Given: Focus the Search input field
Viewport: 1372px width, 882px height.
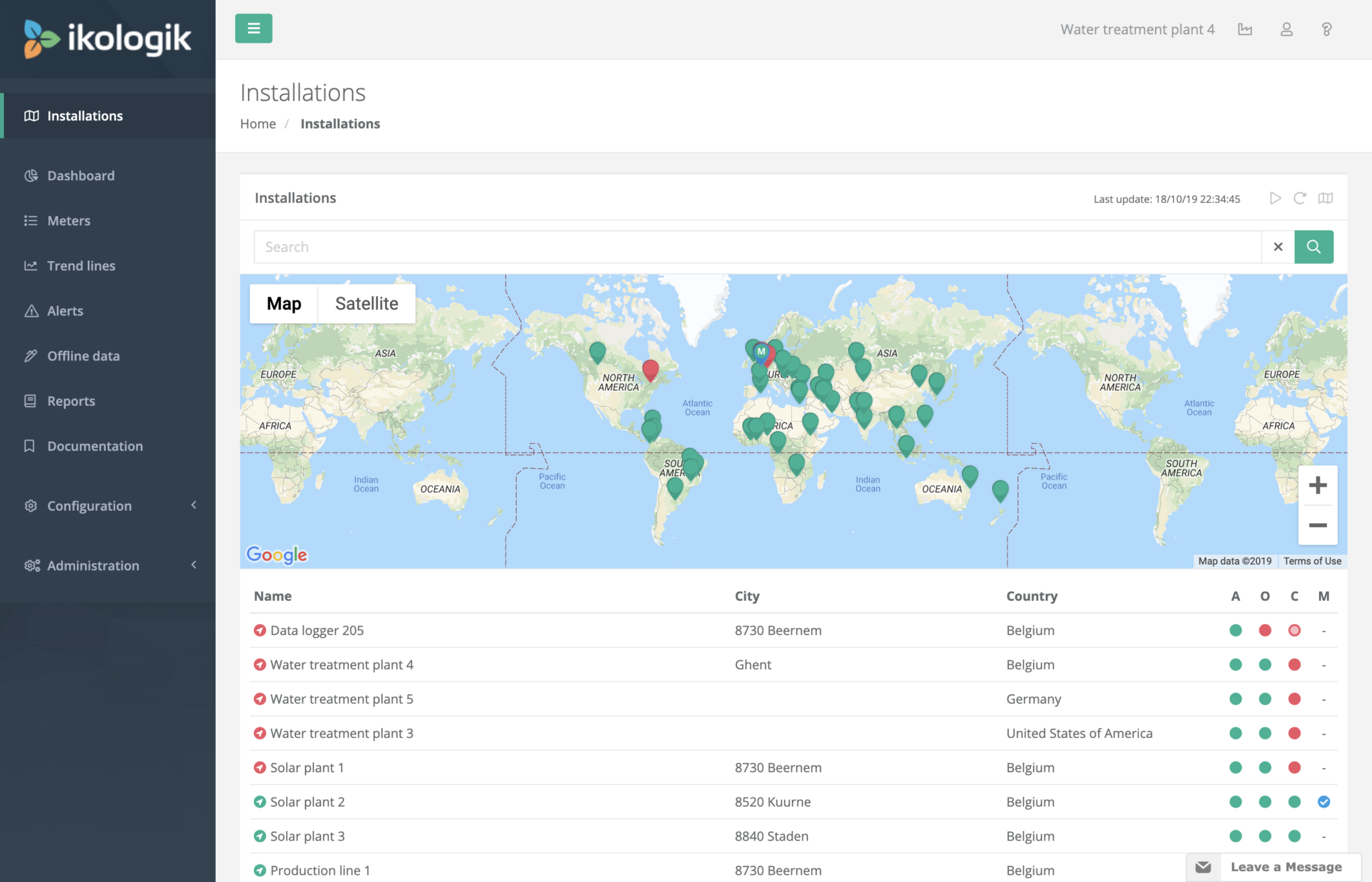Looking at the screenshot, I should click(x=758, y=247).
